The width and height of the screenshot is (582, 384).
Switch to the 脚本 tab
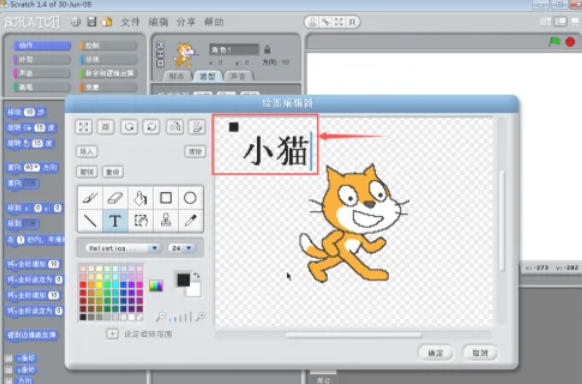[177, 76]
